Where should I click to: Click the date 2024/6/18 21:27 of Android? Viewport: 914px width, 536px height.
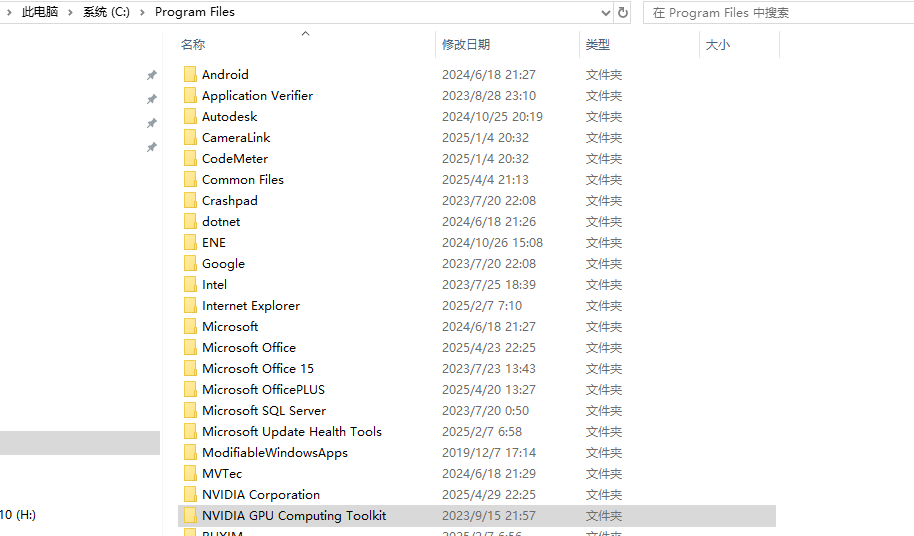click(x=488, y=75)
